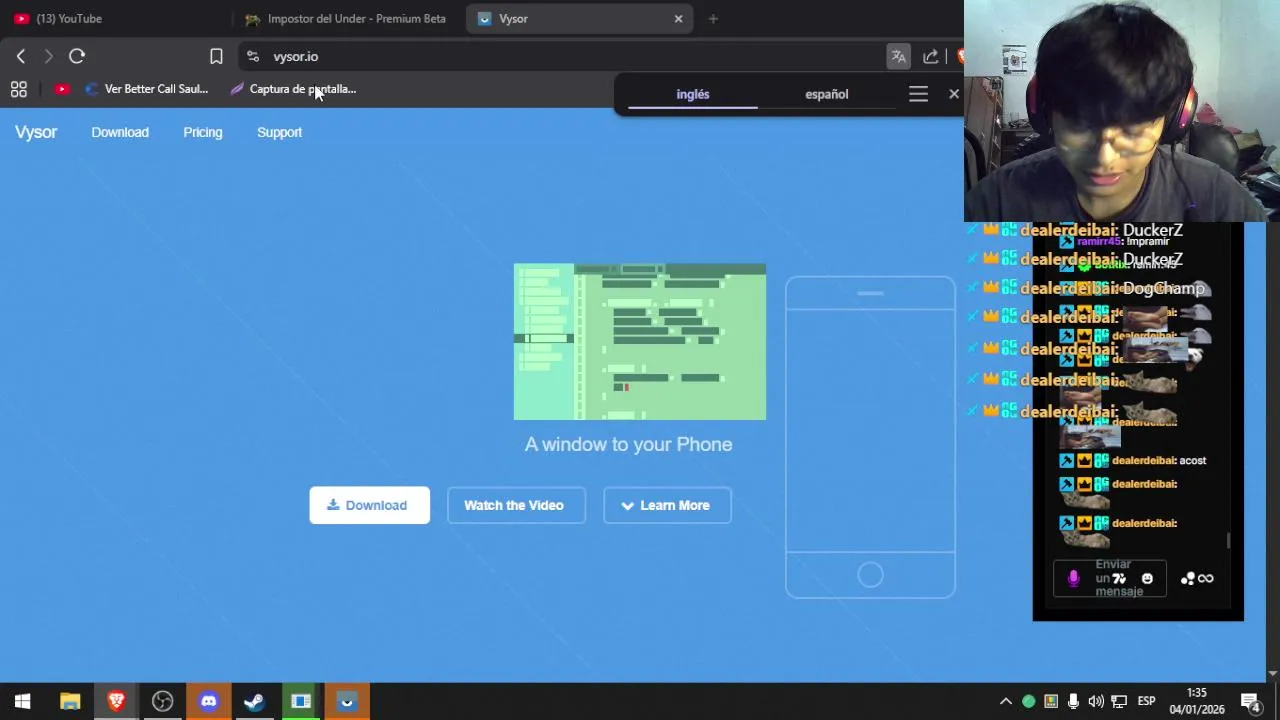Click the infinity icon beside chat input

tap(1205, 578)
